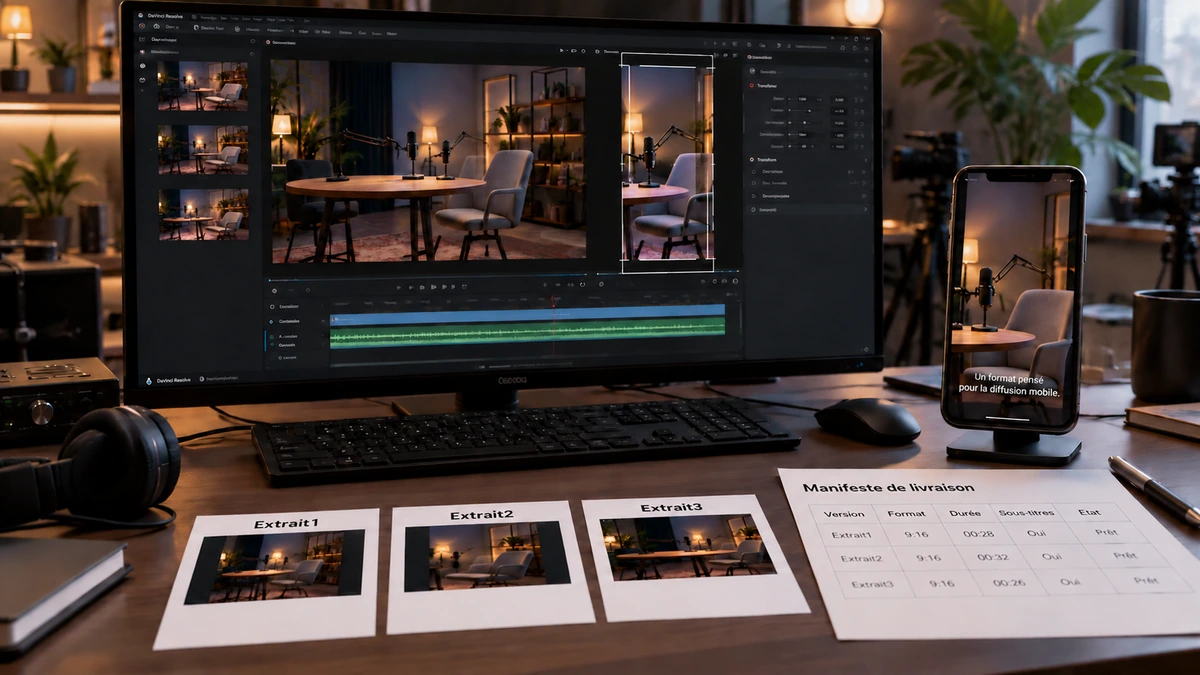Adjust the Position slider in the inspector
This screenshot has width=1200, height=675.
(x=806, y=110)
